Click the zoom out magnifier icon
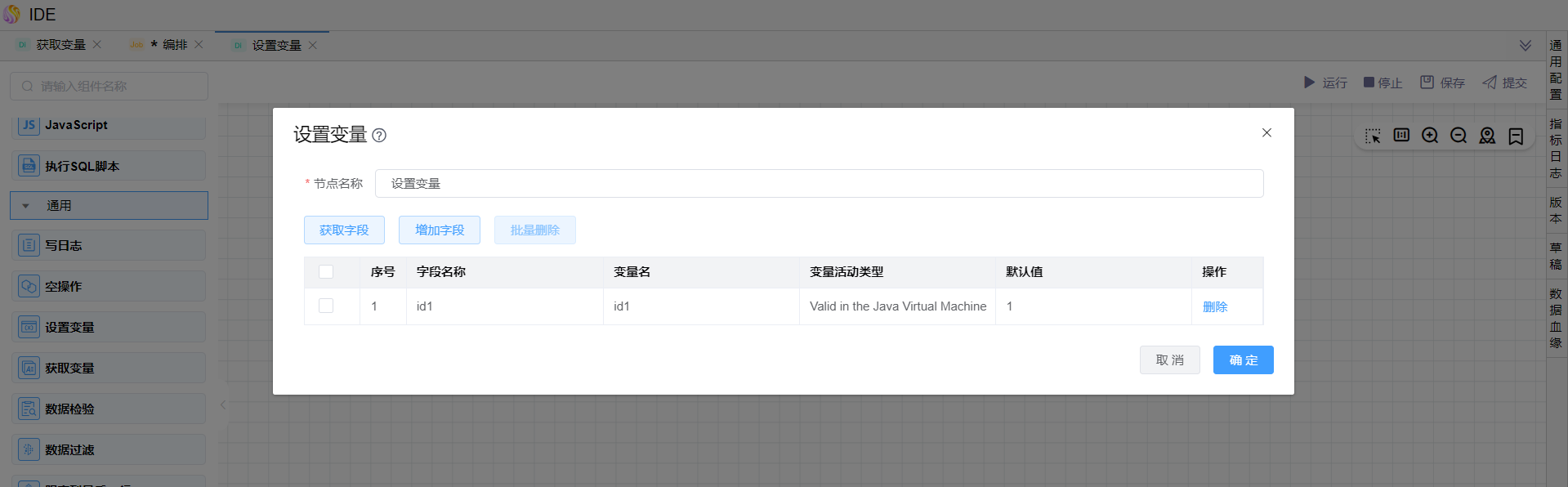1568x487 pixels. (1459, 136)
